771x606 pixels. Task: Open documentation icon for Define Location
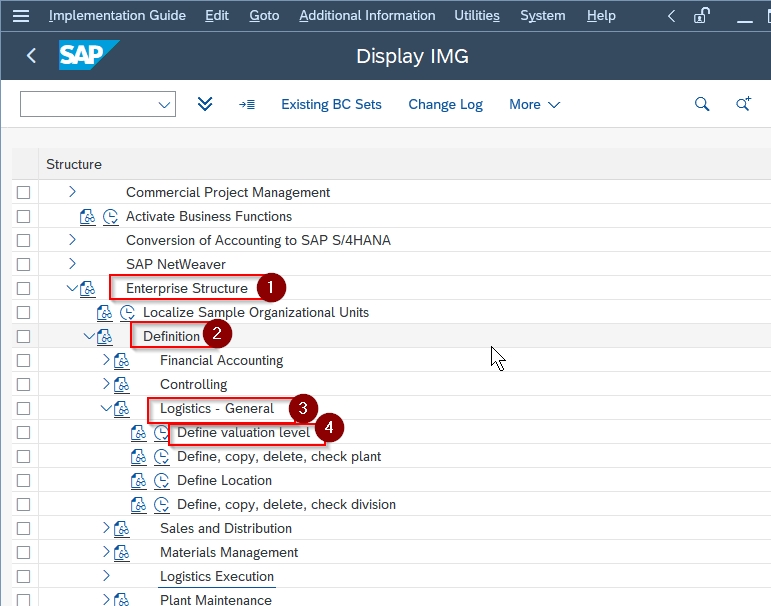139,481
